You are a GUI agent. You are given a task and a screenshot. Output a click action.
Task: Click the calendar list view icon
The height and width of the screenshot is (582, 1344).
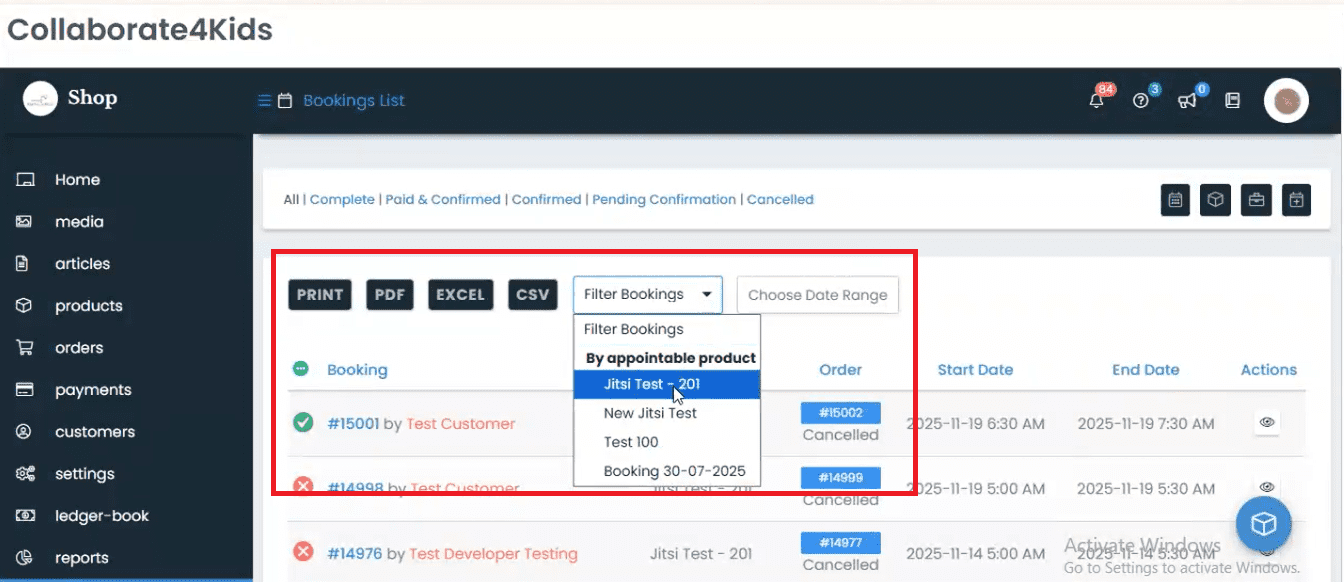[1175, 200]
